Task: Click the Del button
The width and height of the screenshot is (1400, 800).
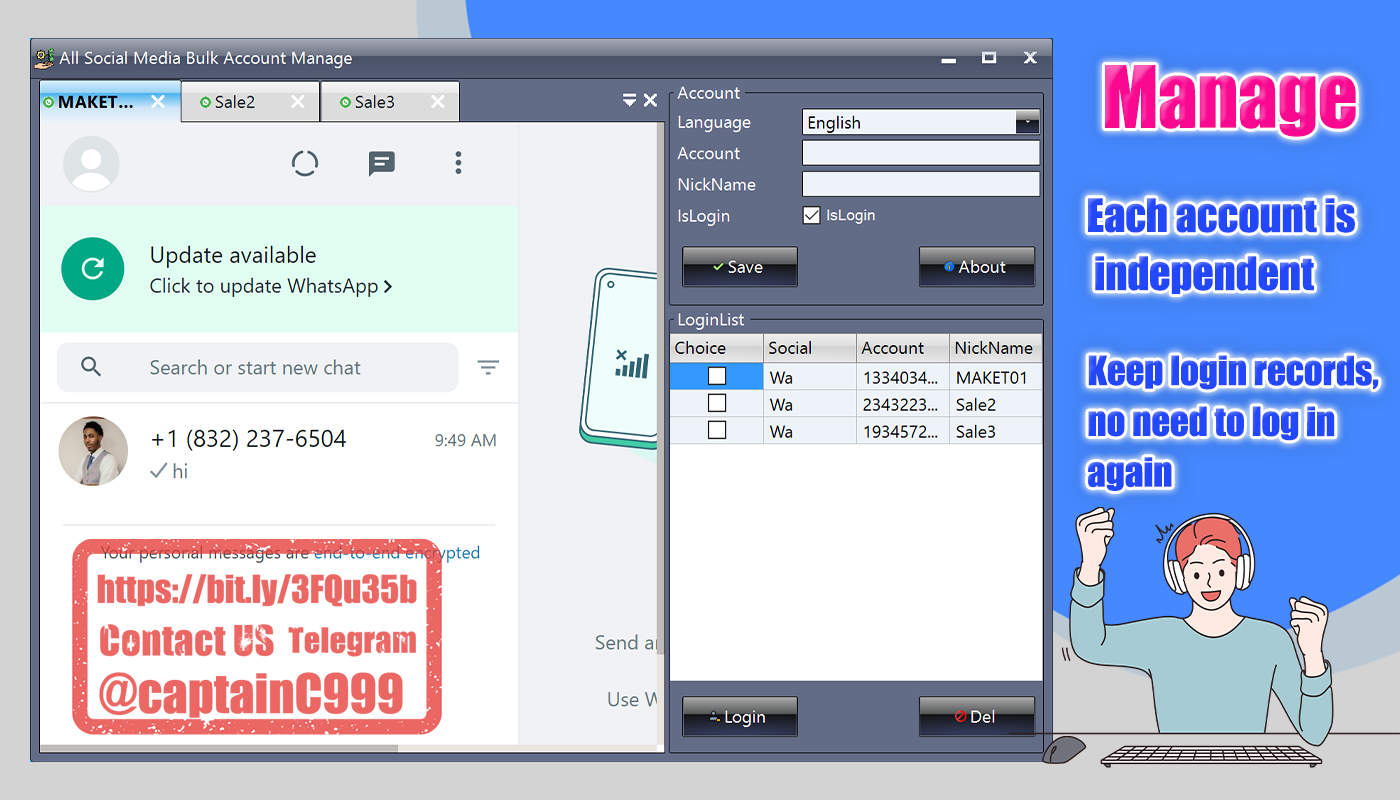Action: point(977,717)
